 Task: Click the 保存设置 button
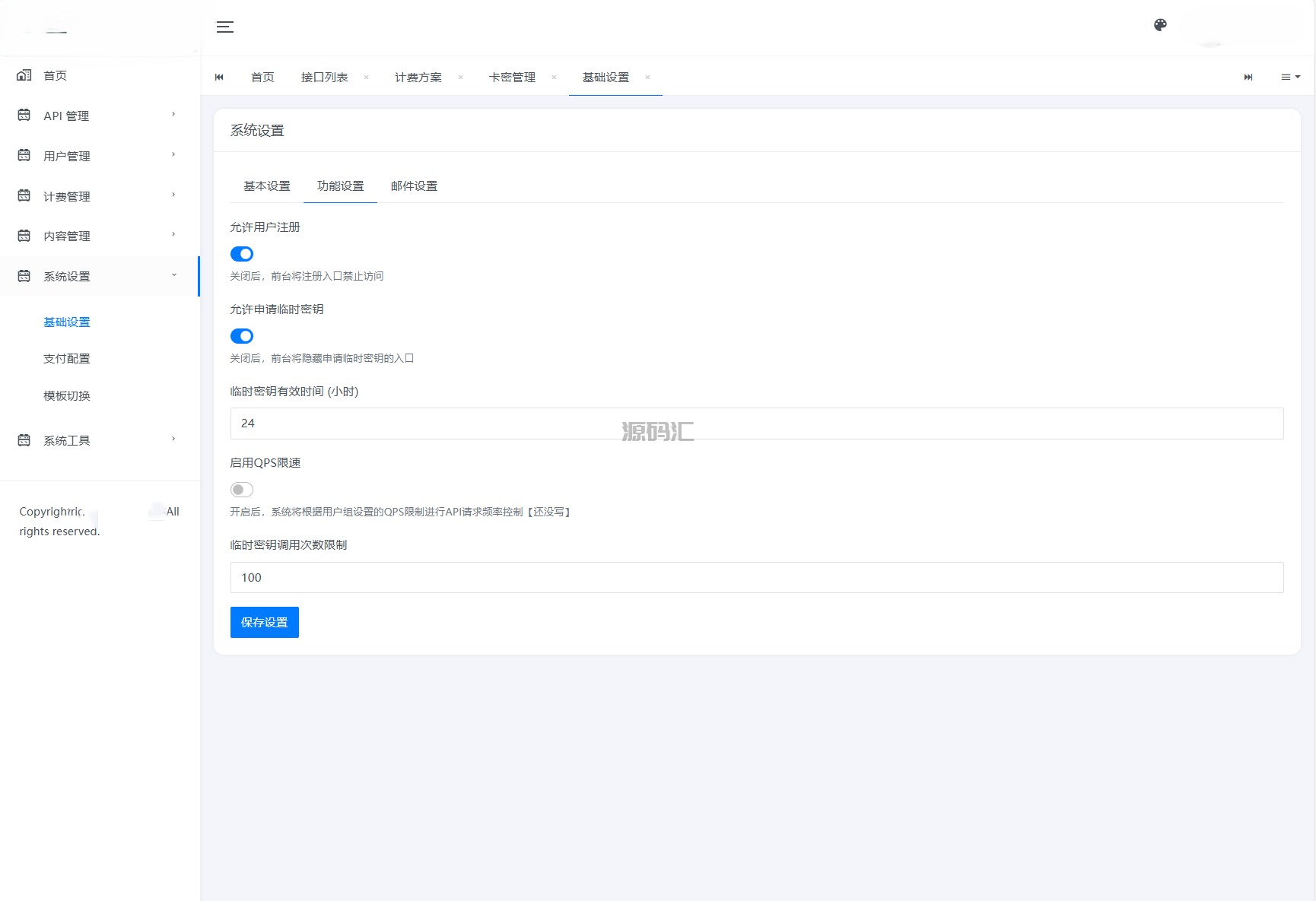(x=265, y=623)
